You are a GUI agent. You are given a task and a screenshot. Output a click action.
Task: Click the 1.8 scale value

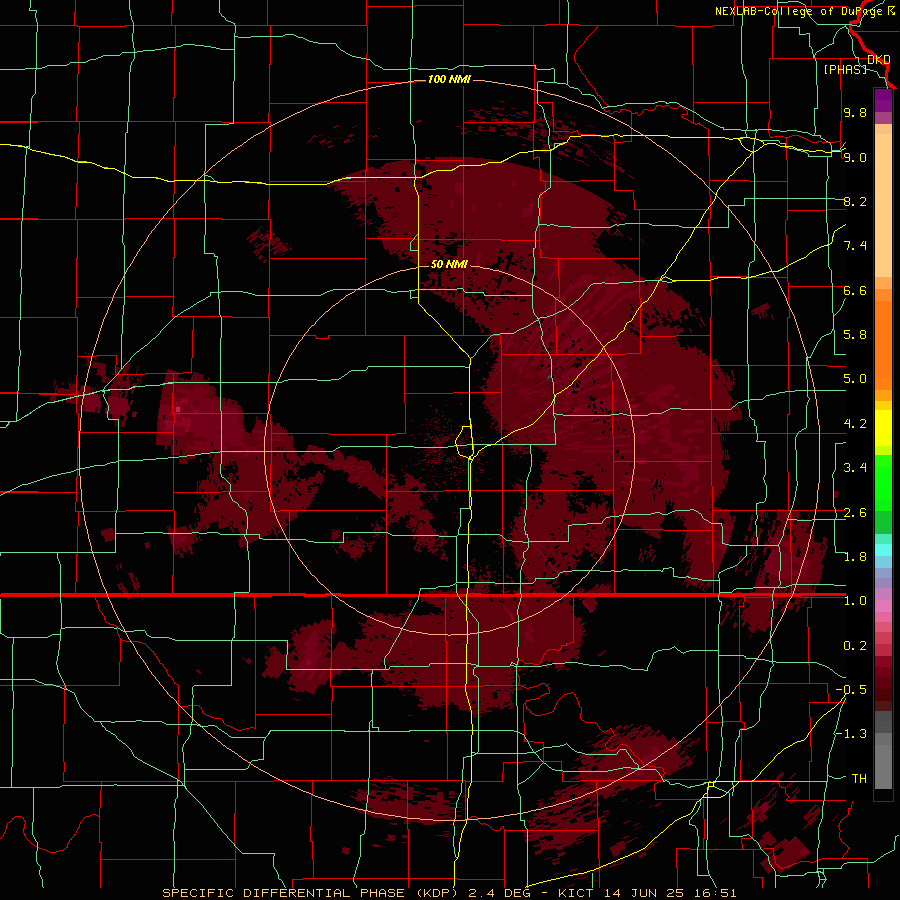tap(855, 557)
